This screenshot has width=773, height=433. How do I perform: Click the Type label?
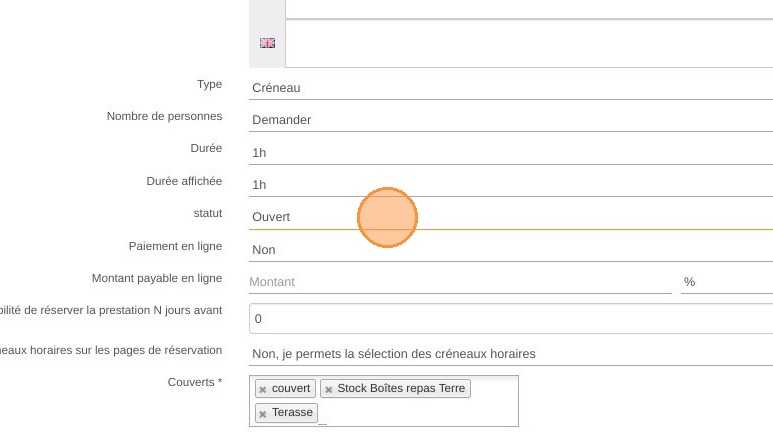[210, 84]
